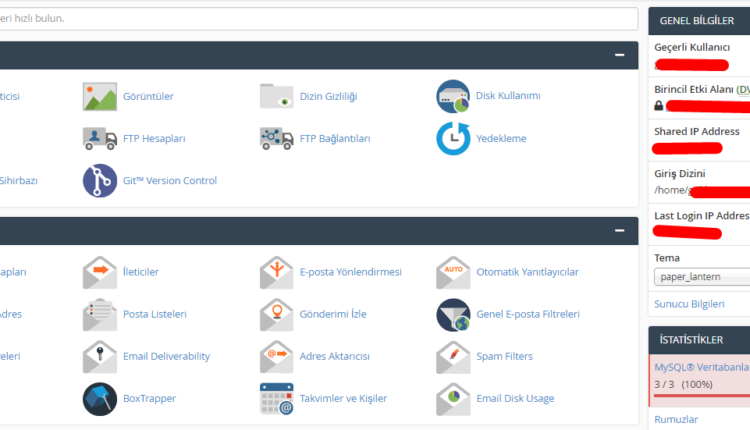Click the Otomatik Yanıtlayıcılar AUTO icon

tap(453, 272)
